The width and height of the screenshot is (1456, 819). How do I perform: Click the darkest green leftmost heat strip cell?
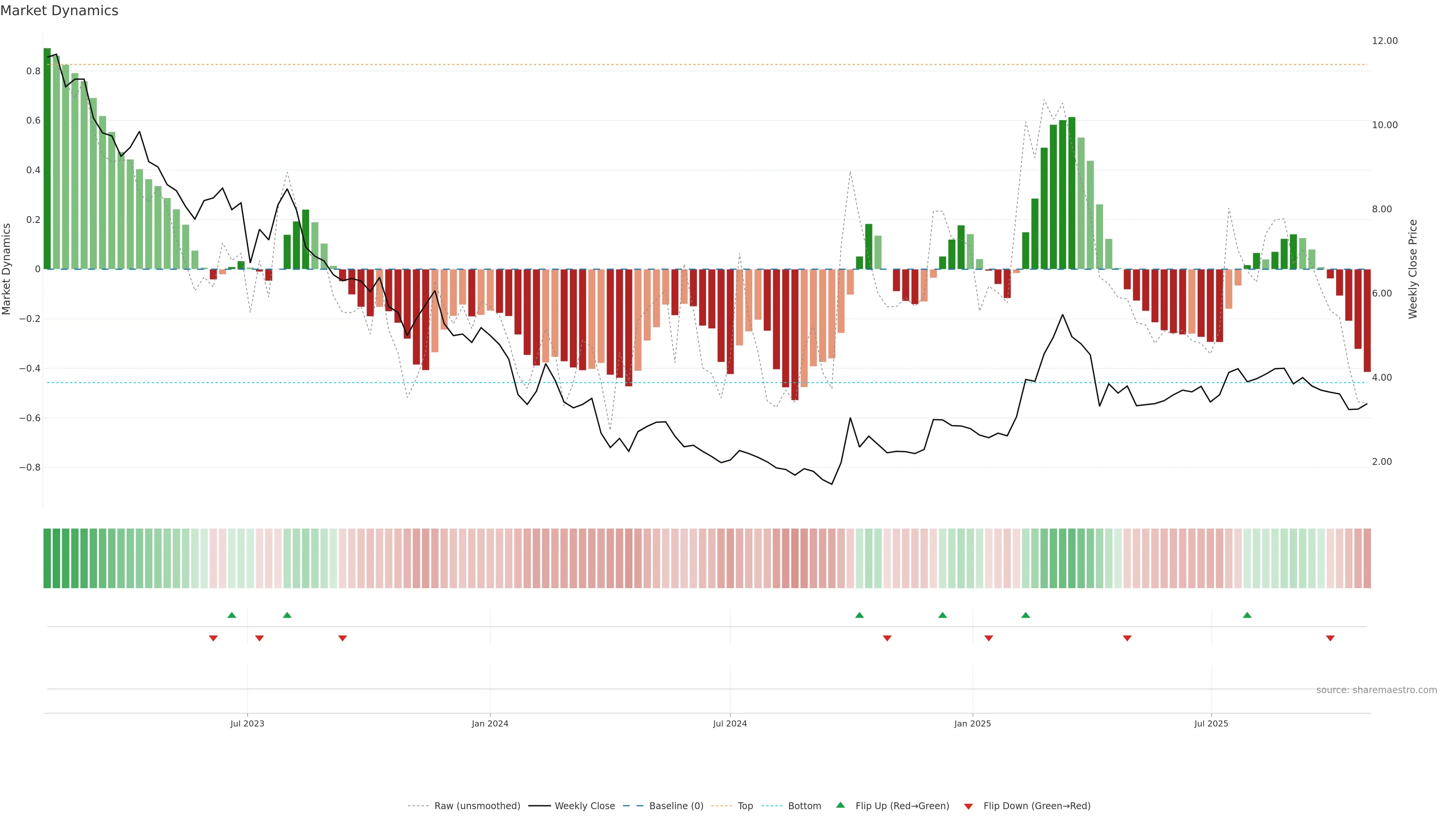pyautogui.click(x=47, y=558)
